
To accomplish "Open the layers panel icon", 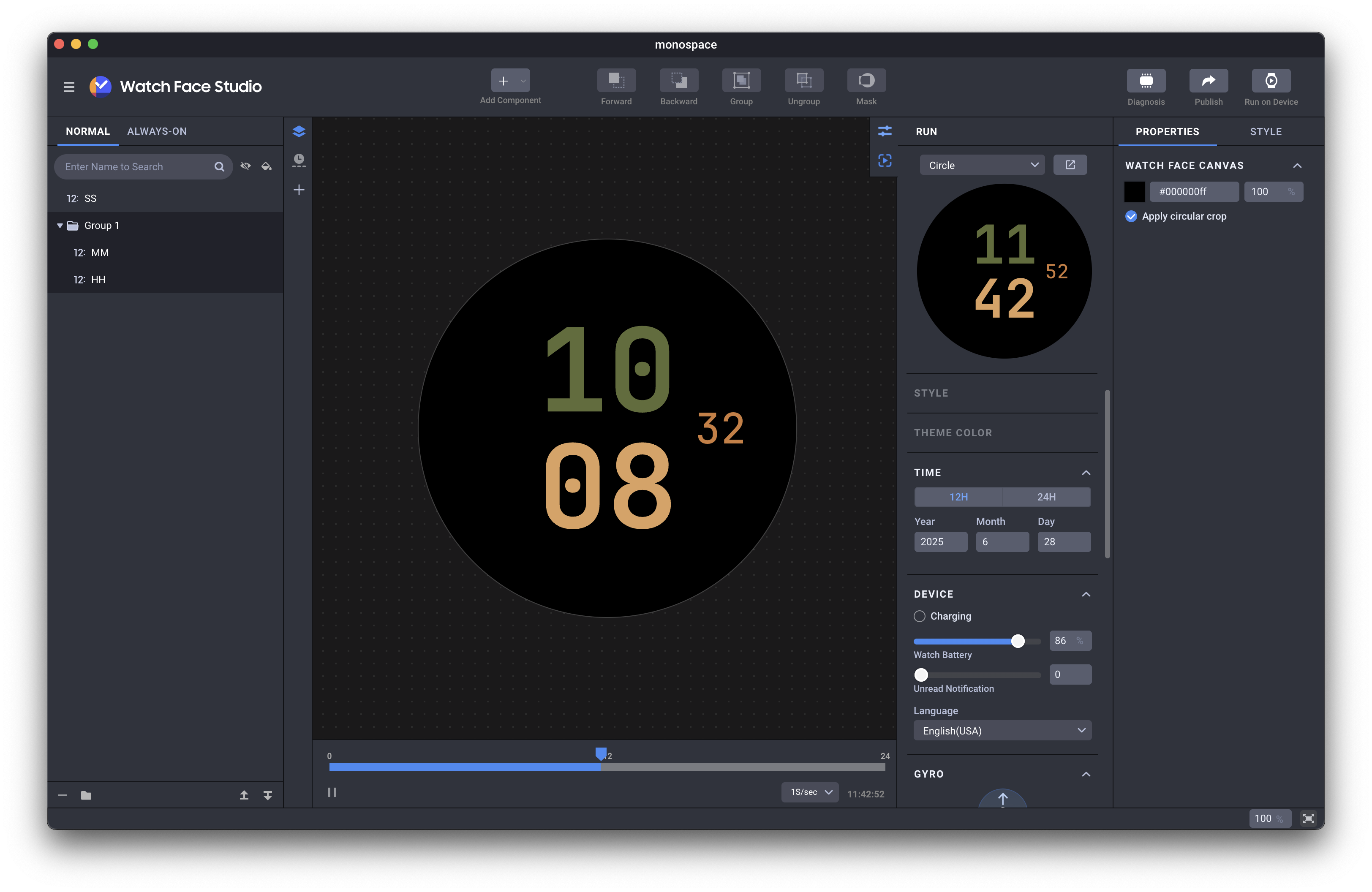I will point(299,131).
